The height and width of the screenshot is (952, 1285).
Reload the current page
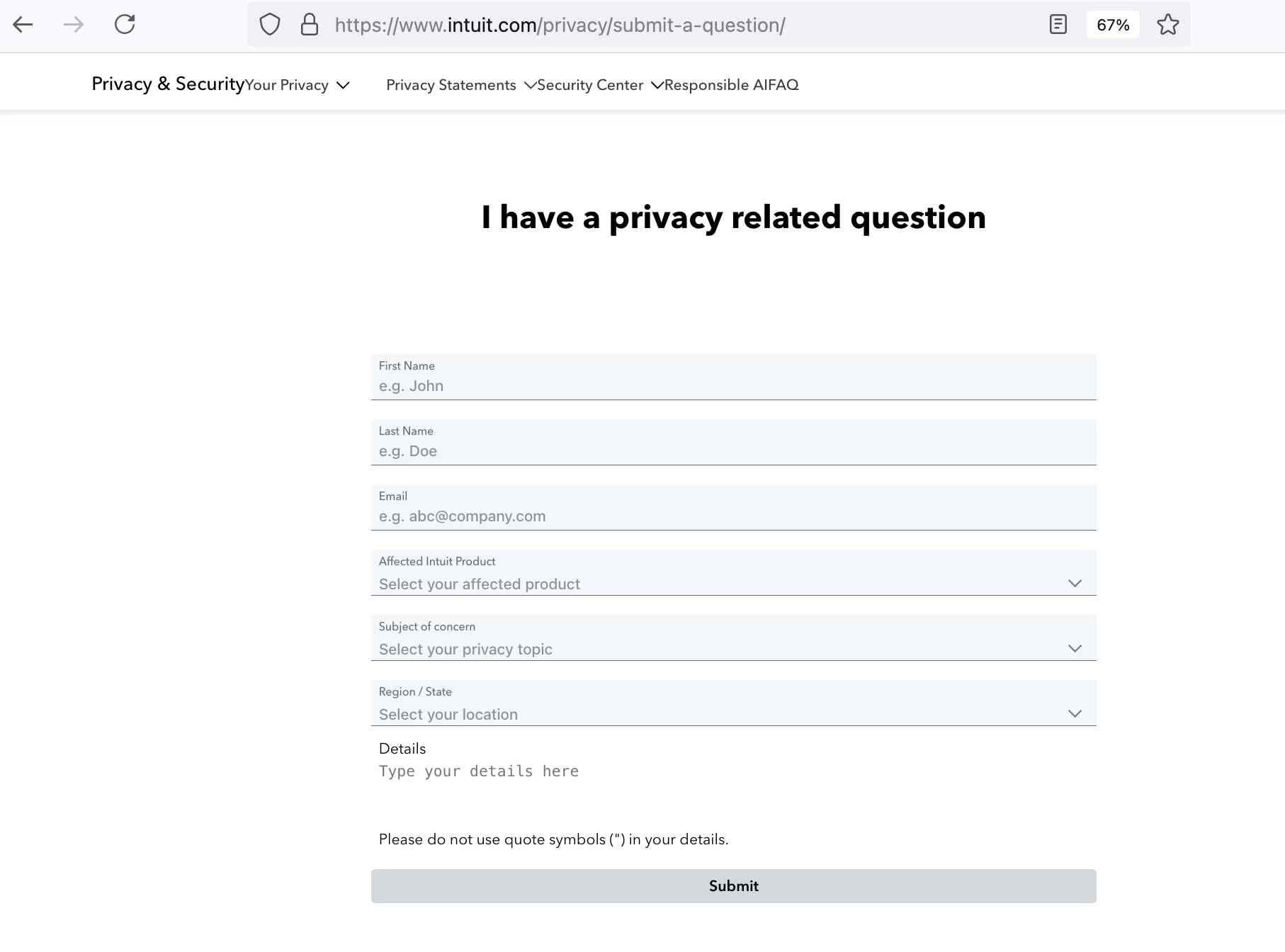(125, 25)
